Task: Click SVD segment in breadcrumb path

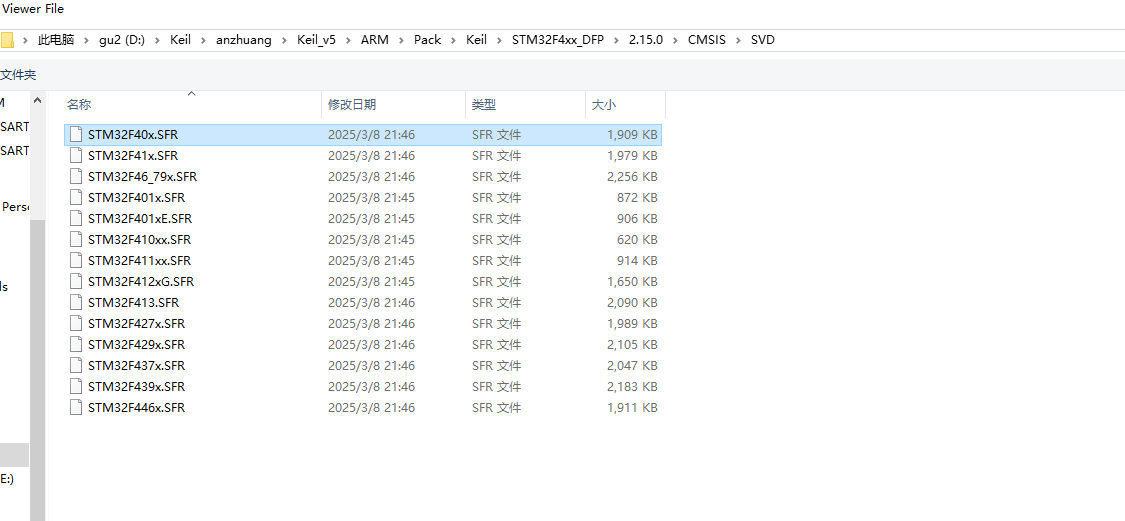Action: click(763, 40)
